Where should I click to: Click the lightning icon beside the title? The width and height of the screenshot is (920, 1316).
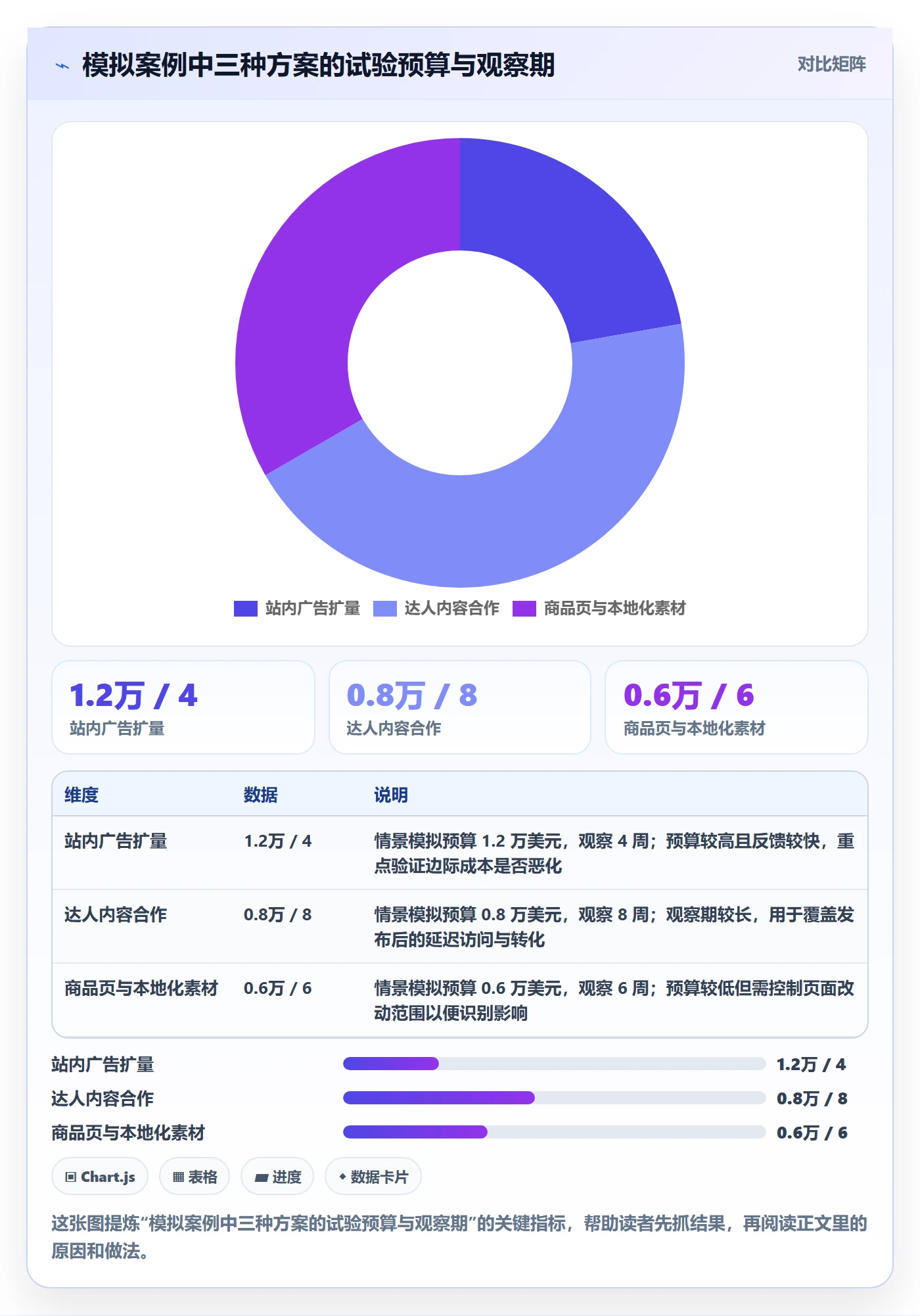62,66
